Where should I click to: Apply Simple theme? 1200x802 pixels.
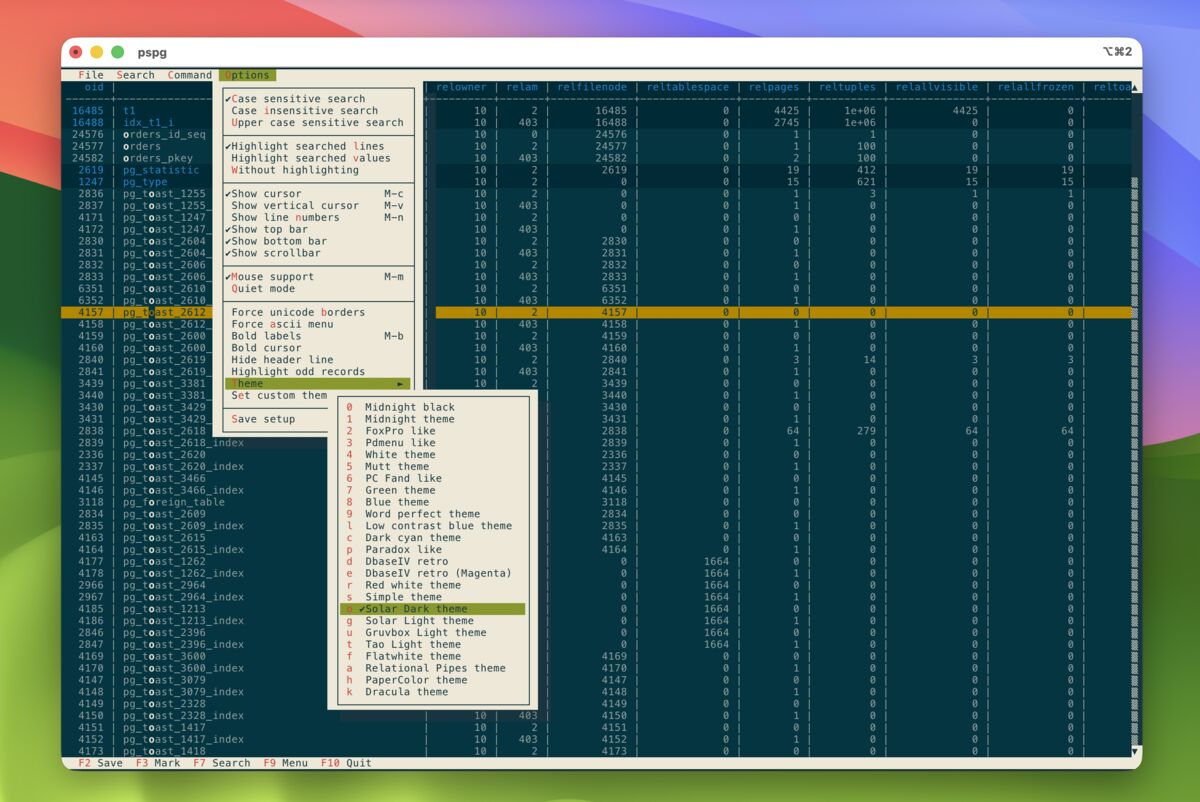click(432, 597)
